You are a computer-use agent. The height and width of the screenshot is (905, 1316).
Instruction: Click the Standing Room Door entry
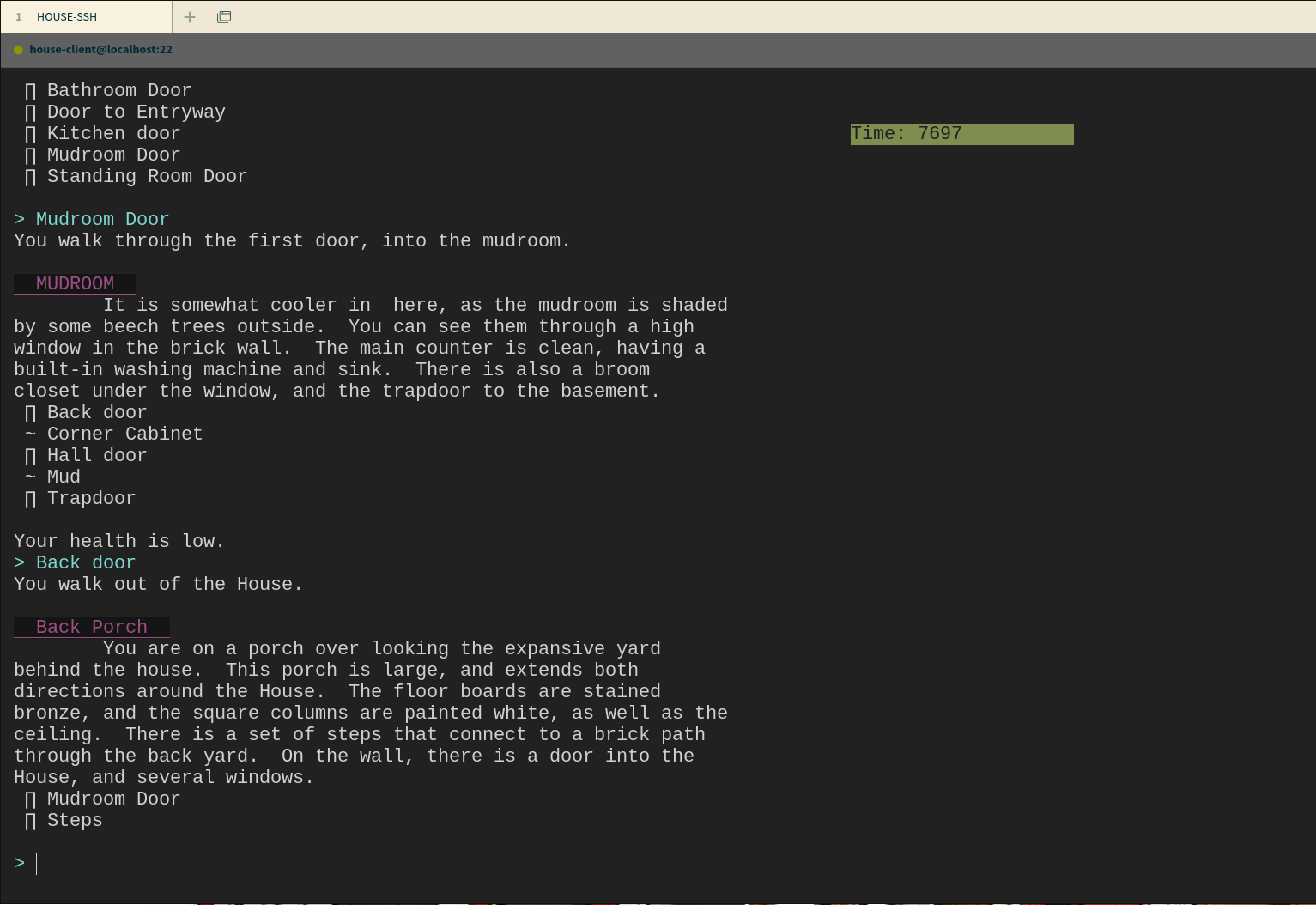click(147, 177)
